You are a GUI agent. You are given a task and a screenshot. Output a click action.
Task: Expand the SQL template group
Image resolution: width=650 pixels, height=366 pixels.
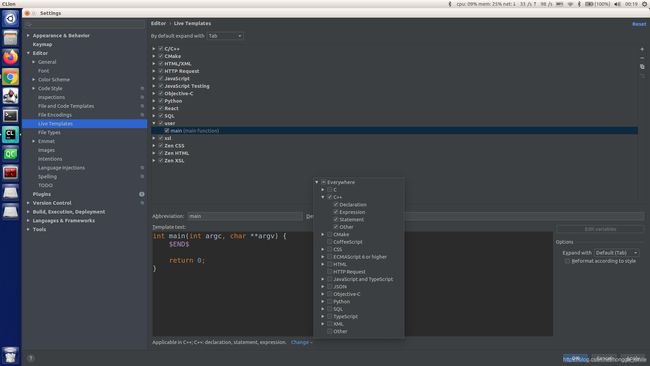click(154, 116)
